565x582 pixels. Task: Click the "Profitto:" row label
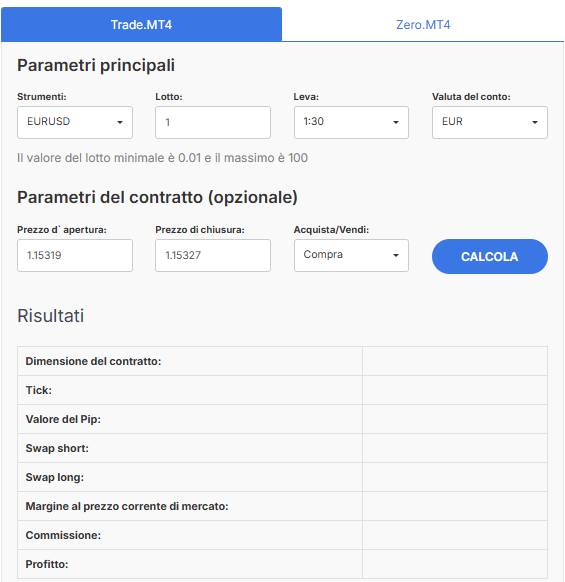(47, 564)
